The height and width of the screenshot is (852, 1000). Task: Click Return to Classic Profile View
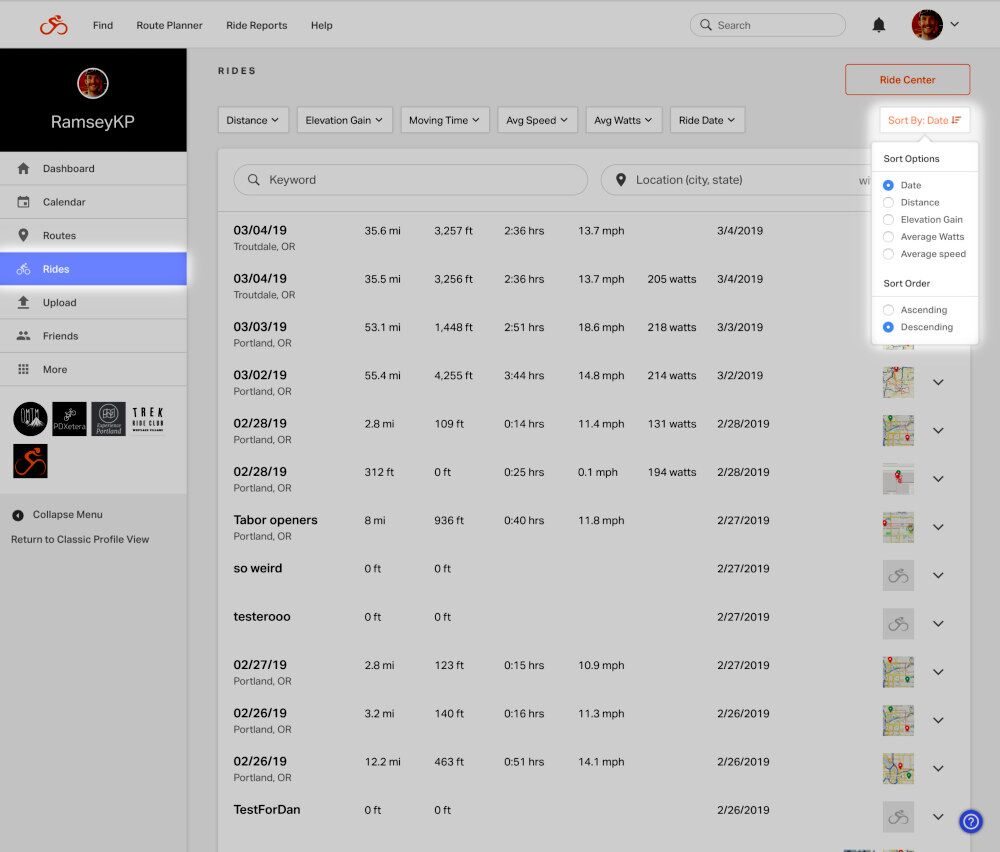(x=80, y=540)
